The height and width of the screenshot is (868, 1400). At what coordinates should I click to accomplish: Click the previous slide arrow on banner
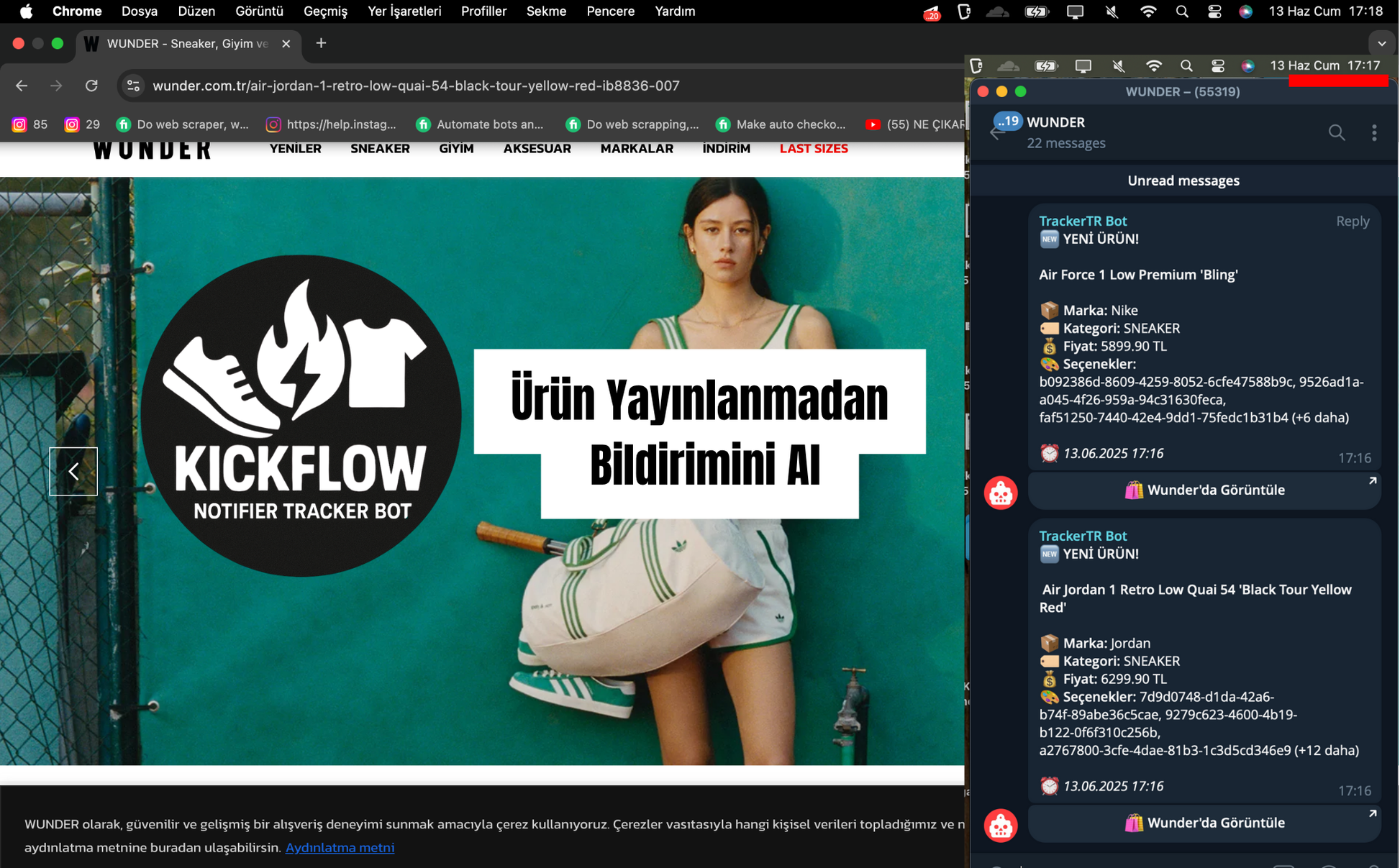click(73, 471)
